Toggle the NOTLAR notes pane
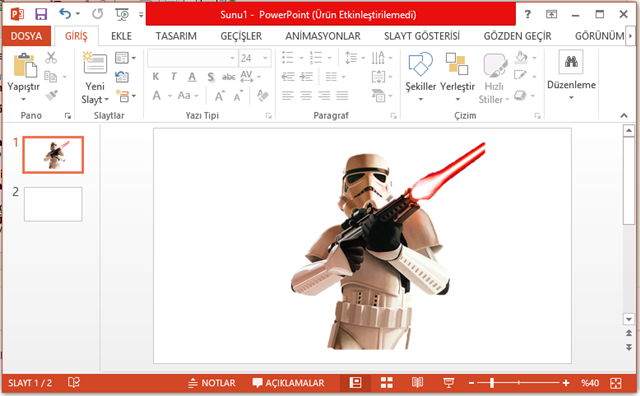 212,383
